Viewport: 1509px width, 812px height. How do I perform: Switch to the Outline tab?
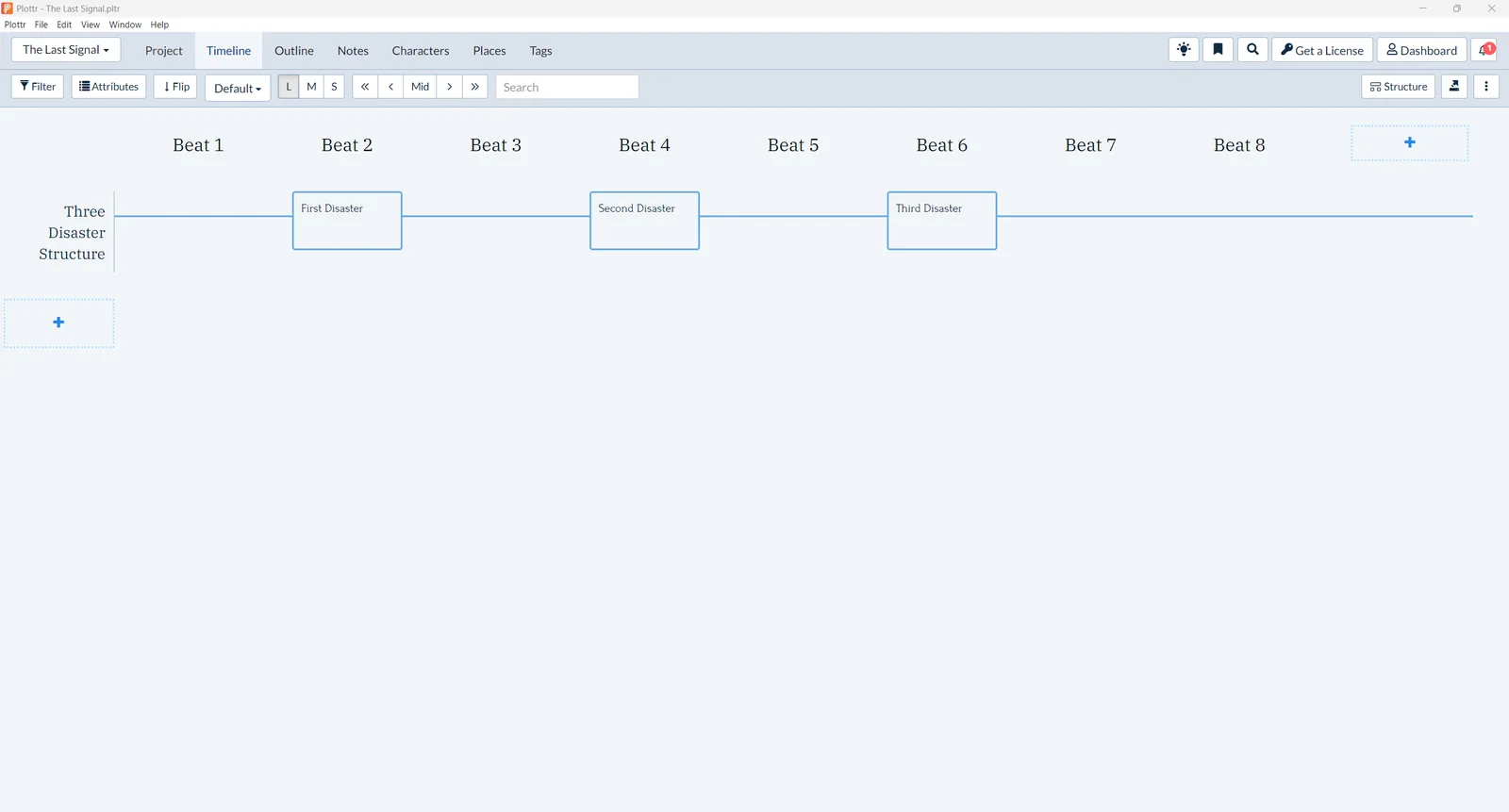click(x=294, y=51)
